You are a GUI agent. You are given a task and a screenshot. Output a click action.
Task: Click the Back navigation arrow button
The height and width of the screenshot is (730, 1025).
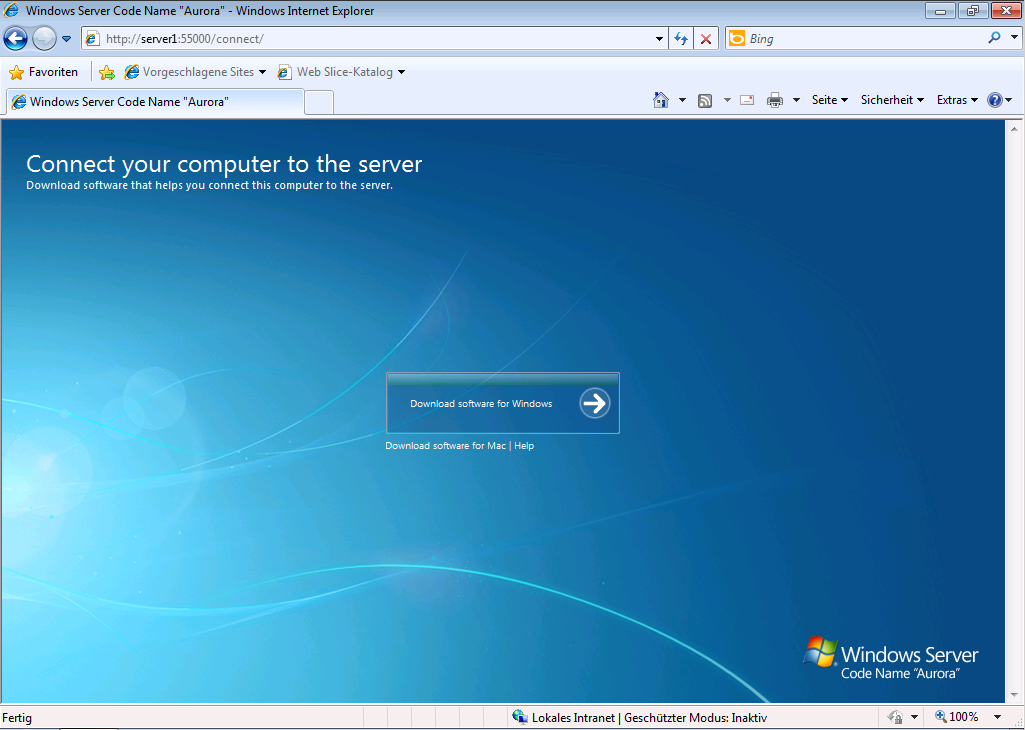(16, 39)
